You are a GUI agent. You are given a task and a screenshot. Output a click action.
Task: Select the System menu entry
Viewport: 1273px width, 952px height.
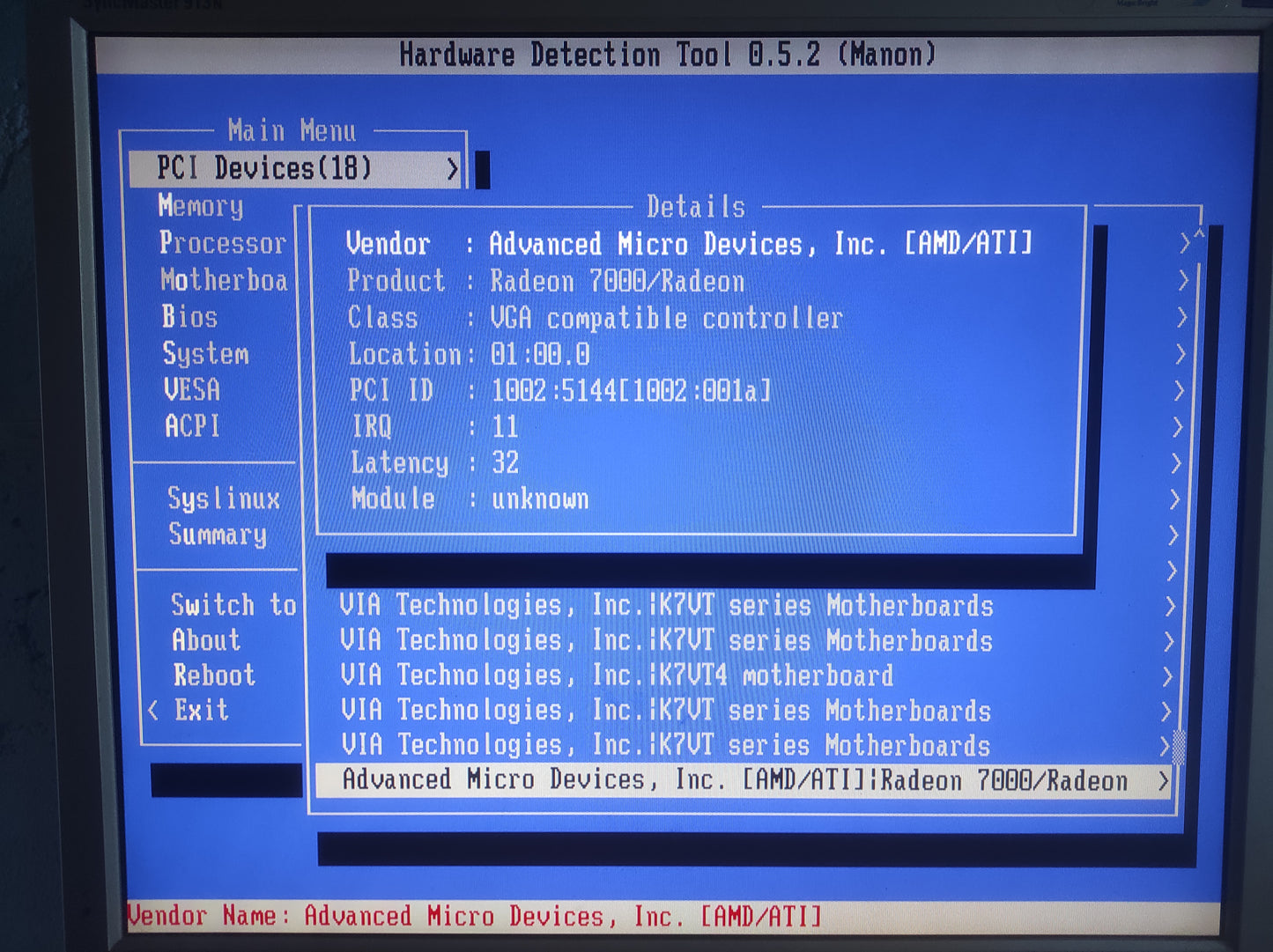pos(205,354)
